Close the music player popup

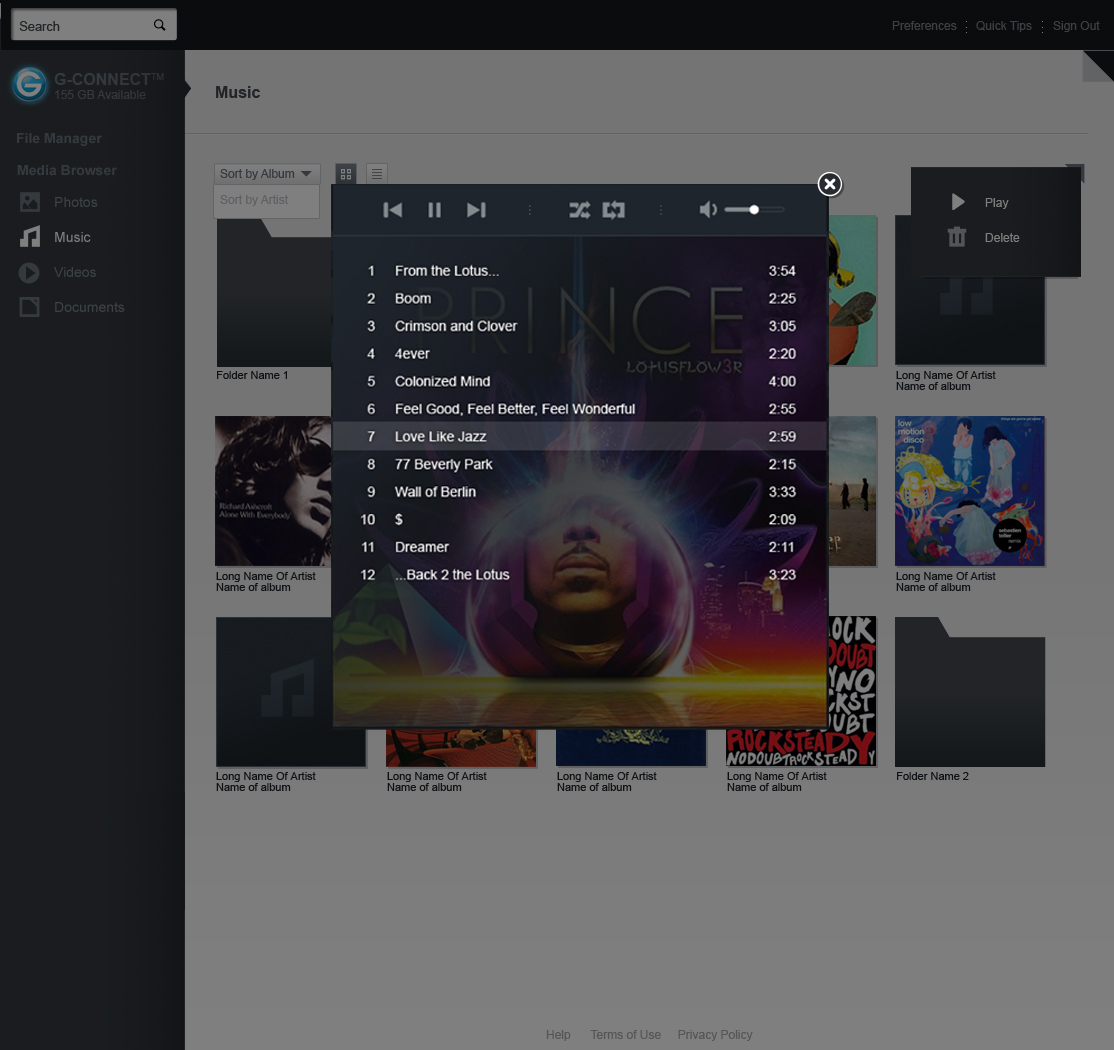pos(829,184)
